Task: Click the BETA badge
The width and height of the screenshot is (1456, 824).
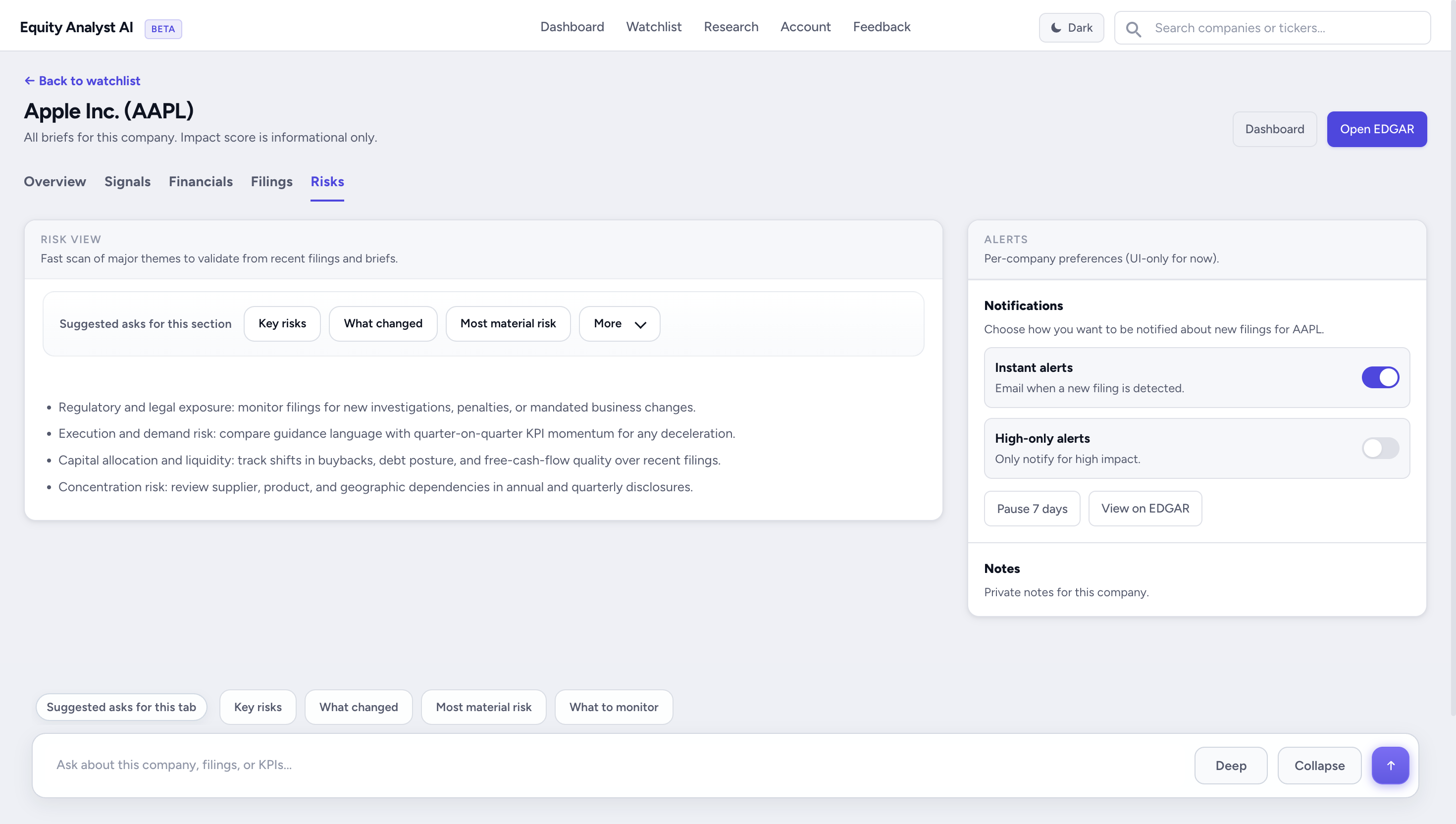Action: click(x=163, y=29)
